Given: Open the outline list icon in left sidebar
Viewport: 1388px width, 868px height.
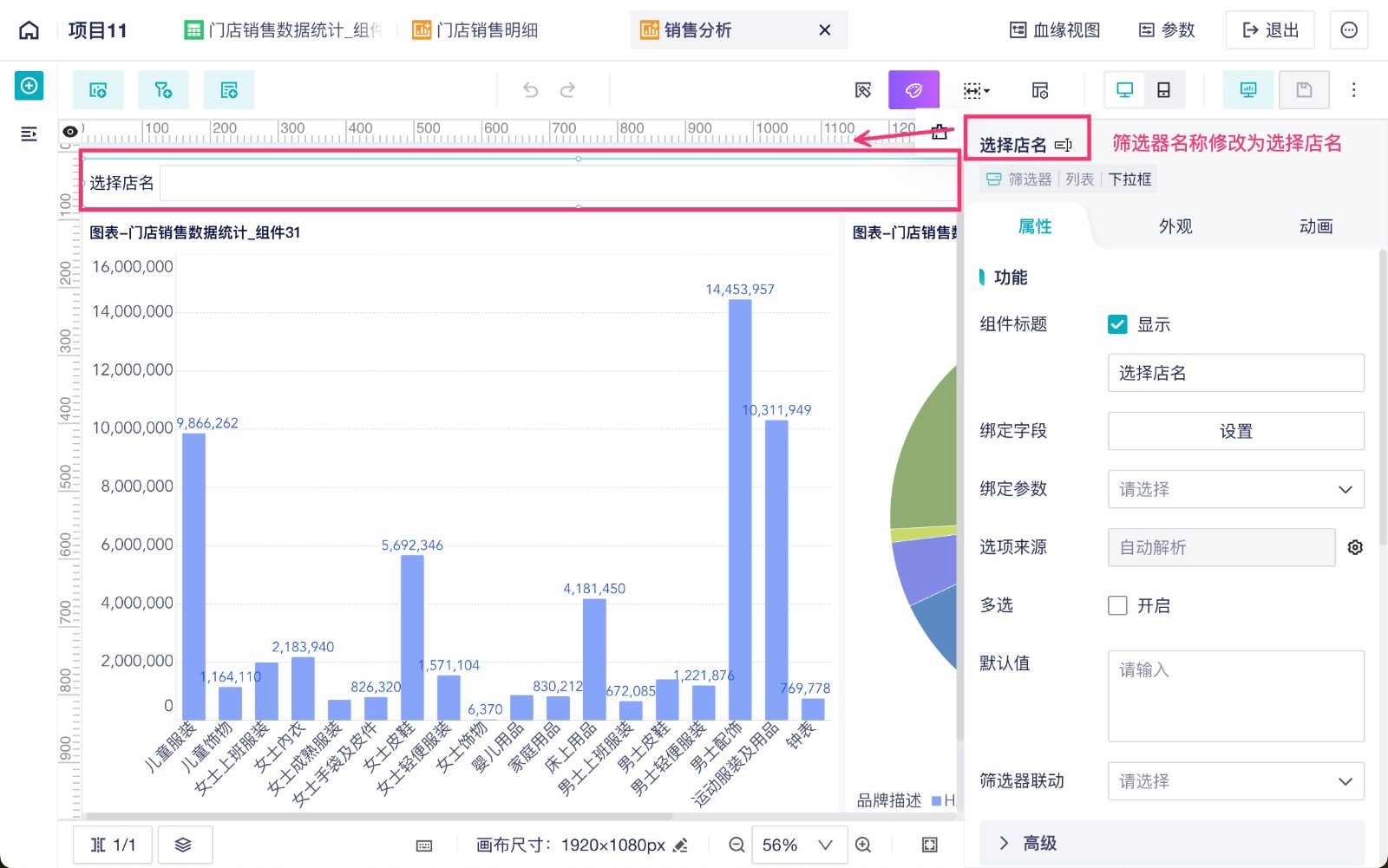Looking at the screenshot, I should click(x=29, y=134).
